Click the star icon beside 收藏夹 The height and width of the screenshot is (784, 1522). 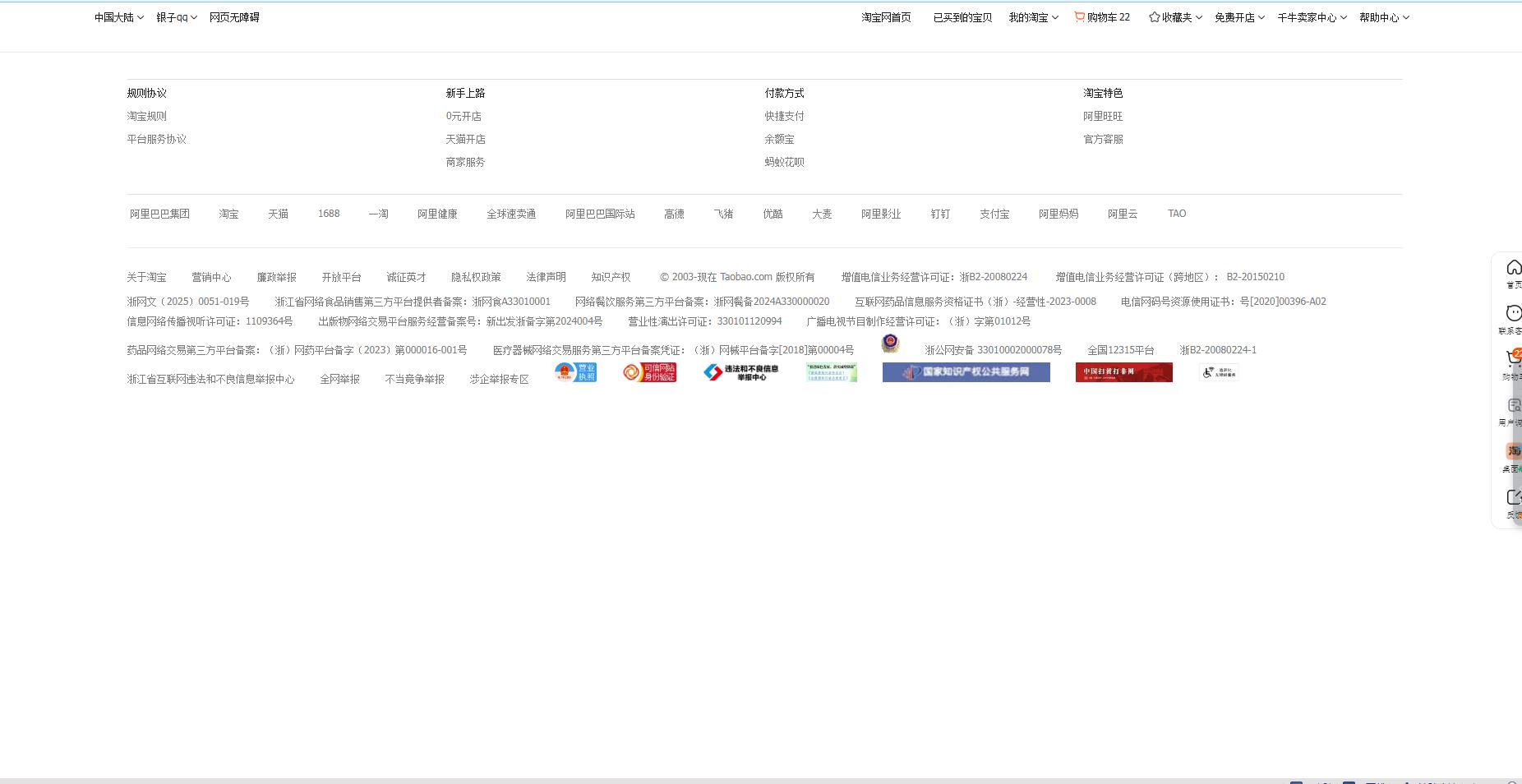click(1154, 16)
